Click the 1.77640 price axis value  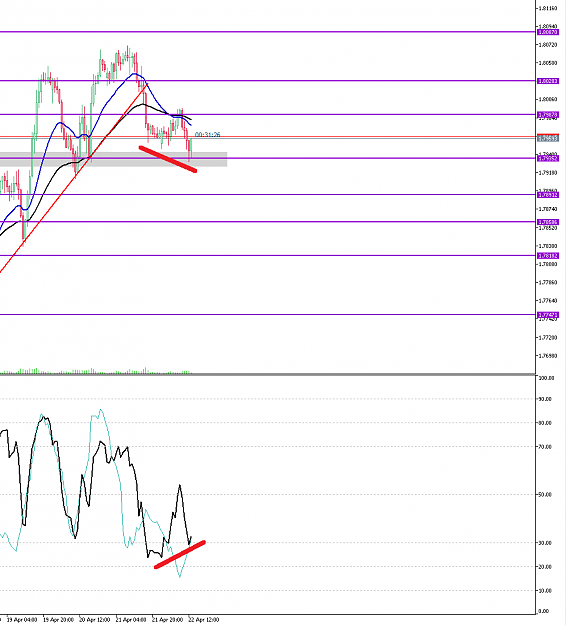(x=548, y=301)
